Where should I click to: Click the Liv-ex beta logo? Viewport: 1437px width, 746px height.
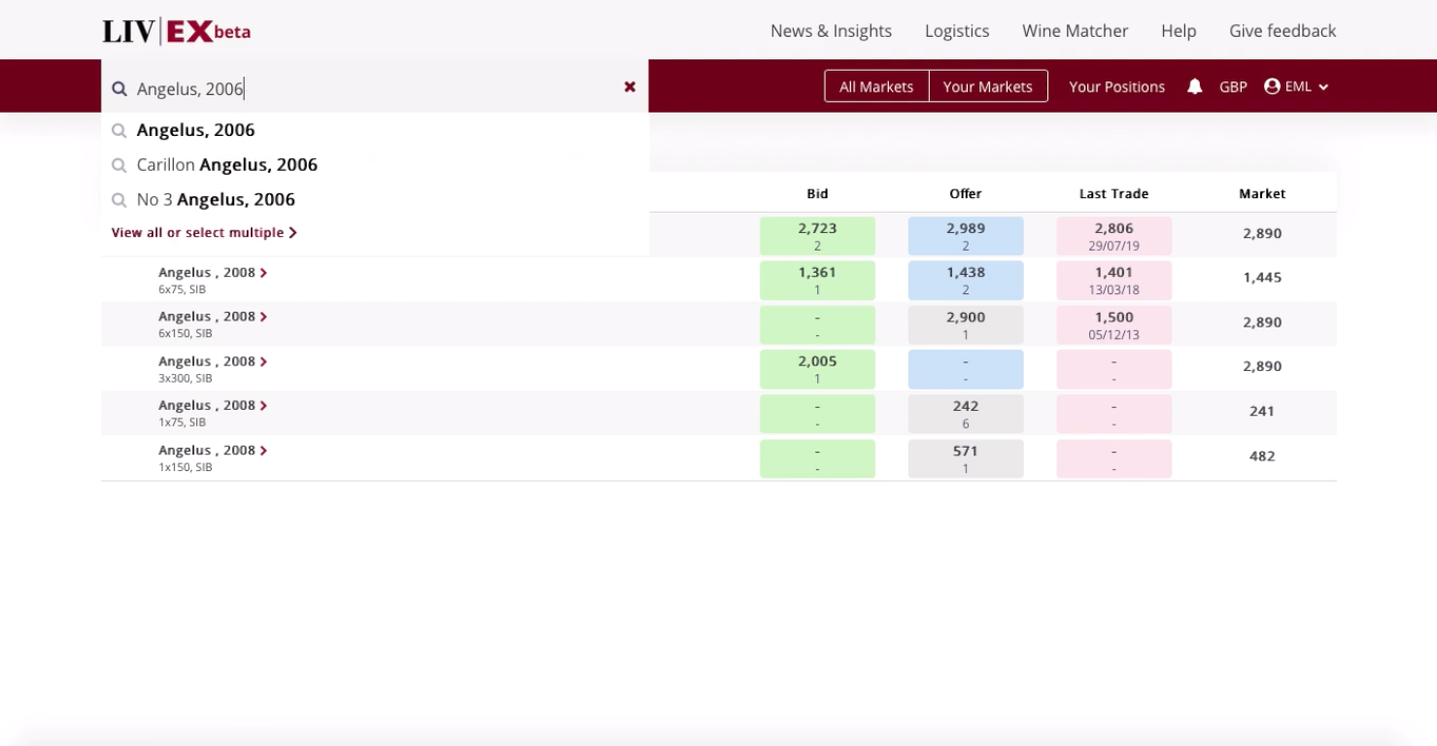[x=176, y=31]
